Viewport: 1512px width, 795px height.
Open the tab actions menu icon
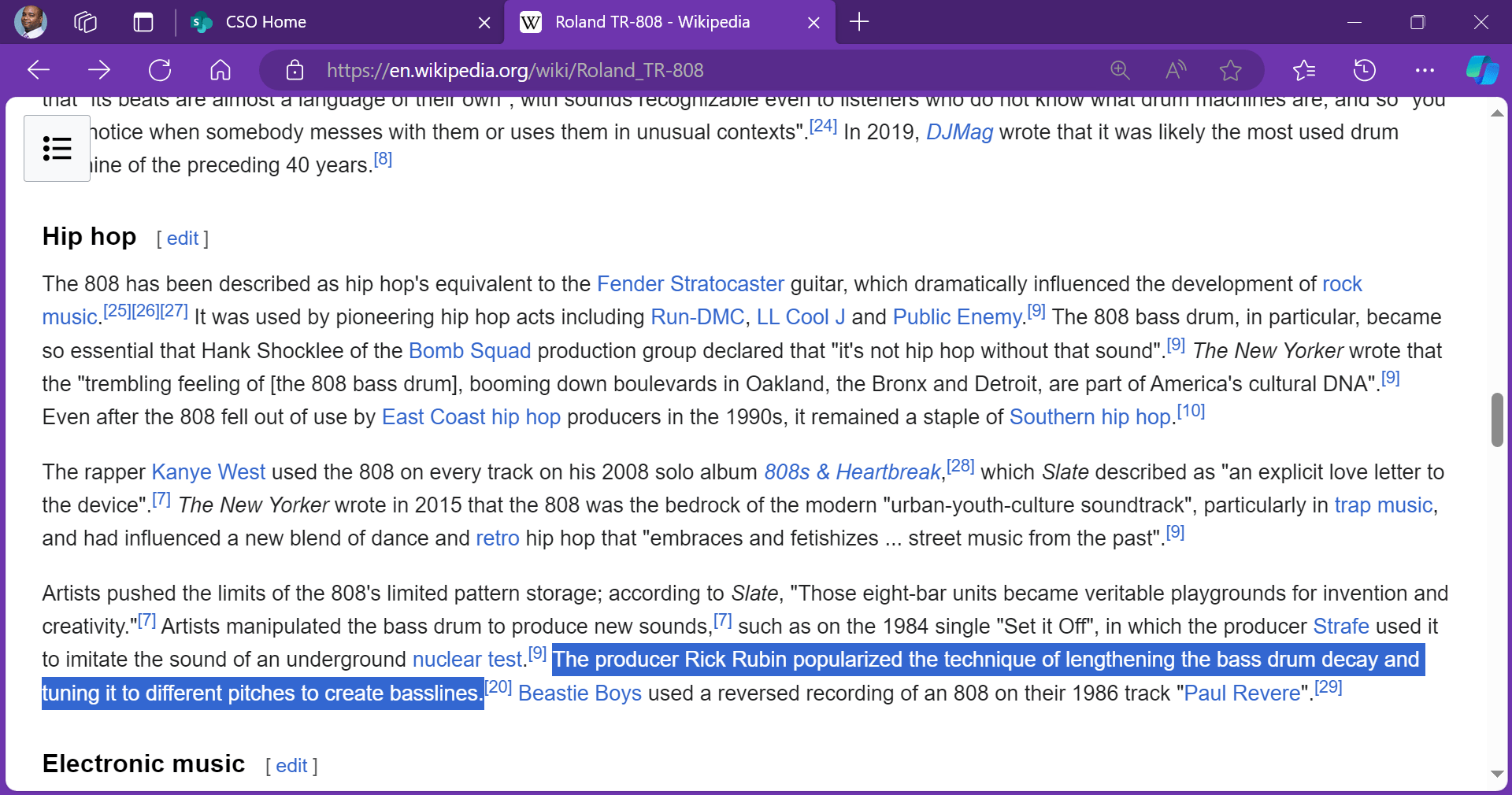[x=143, y=22]
